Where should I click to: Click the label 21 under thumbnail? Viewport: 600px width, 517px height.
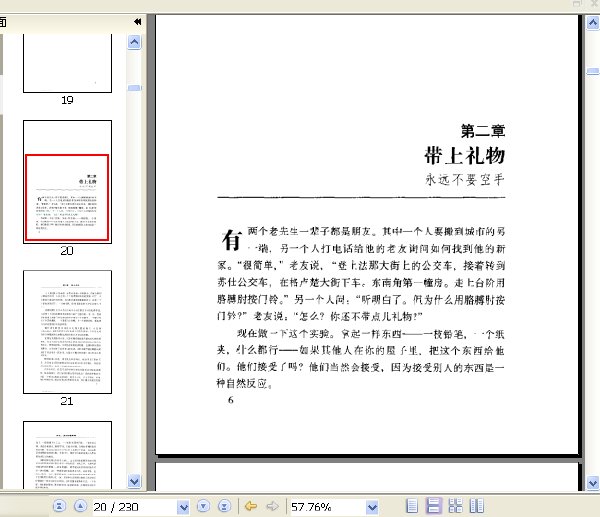[x=67, y=401]
